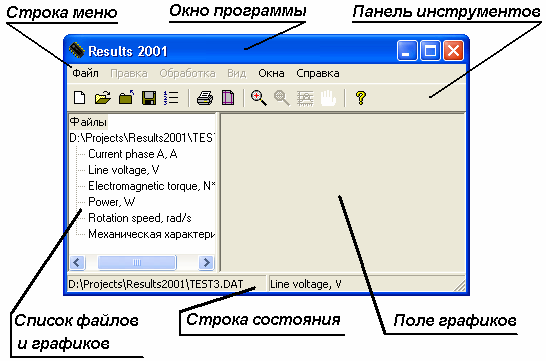Image resolution: width=546 pixels, height=361 pixels.
Task: Select Power, W tree entry
Action: (111, 202)
